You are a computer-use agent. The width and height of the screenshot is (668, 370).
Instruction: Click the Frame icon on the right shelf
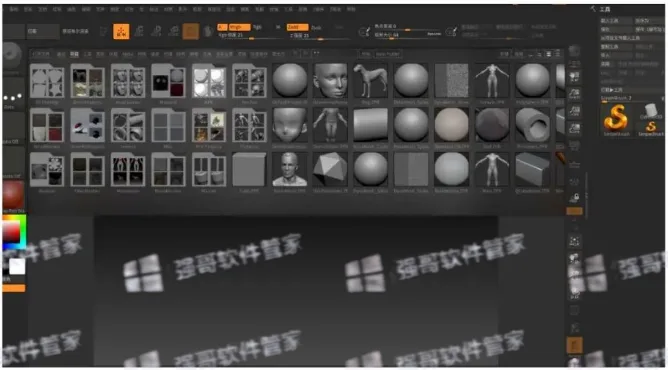574,241
